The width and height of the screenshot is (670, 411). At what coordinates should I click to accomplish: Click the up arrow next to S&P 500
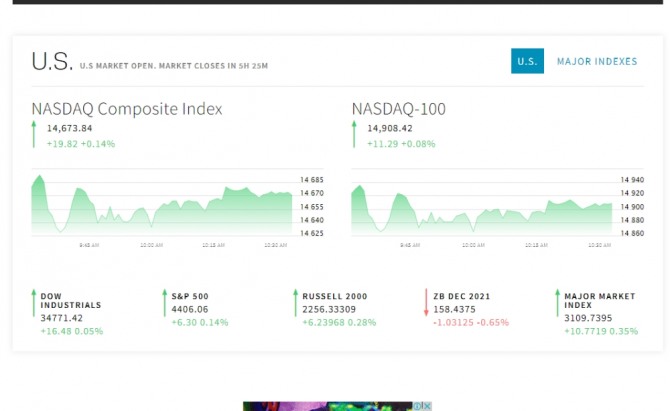coord(164,302)
